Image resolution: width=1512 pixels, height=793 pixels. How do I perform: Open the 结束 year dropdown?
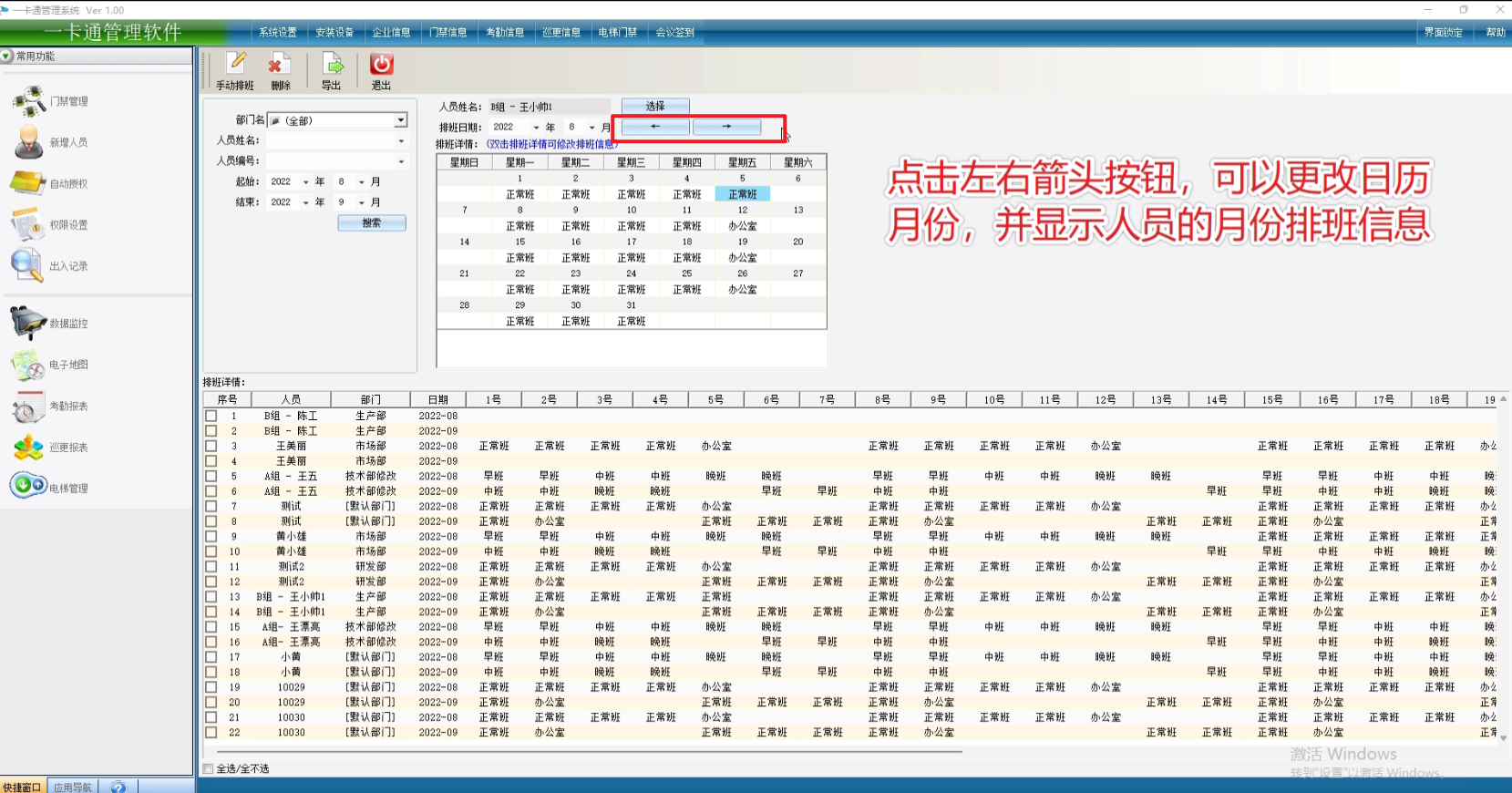305,202
